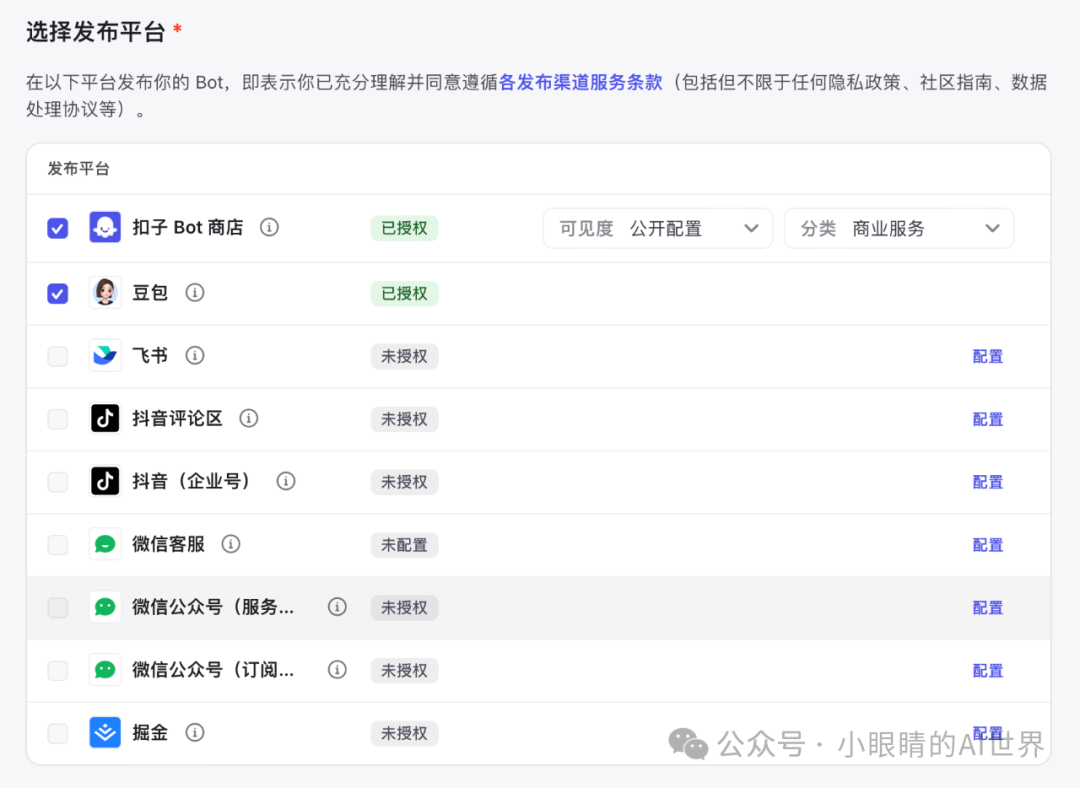This screenshot has width=1080, height=788.
Task: Tick the 微信客服 checkbox
Action: coord(58,545)
